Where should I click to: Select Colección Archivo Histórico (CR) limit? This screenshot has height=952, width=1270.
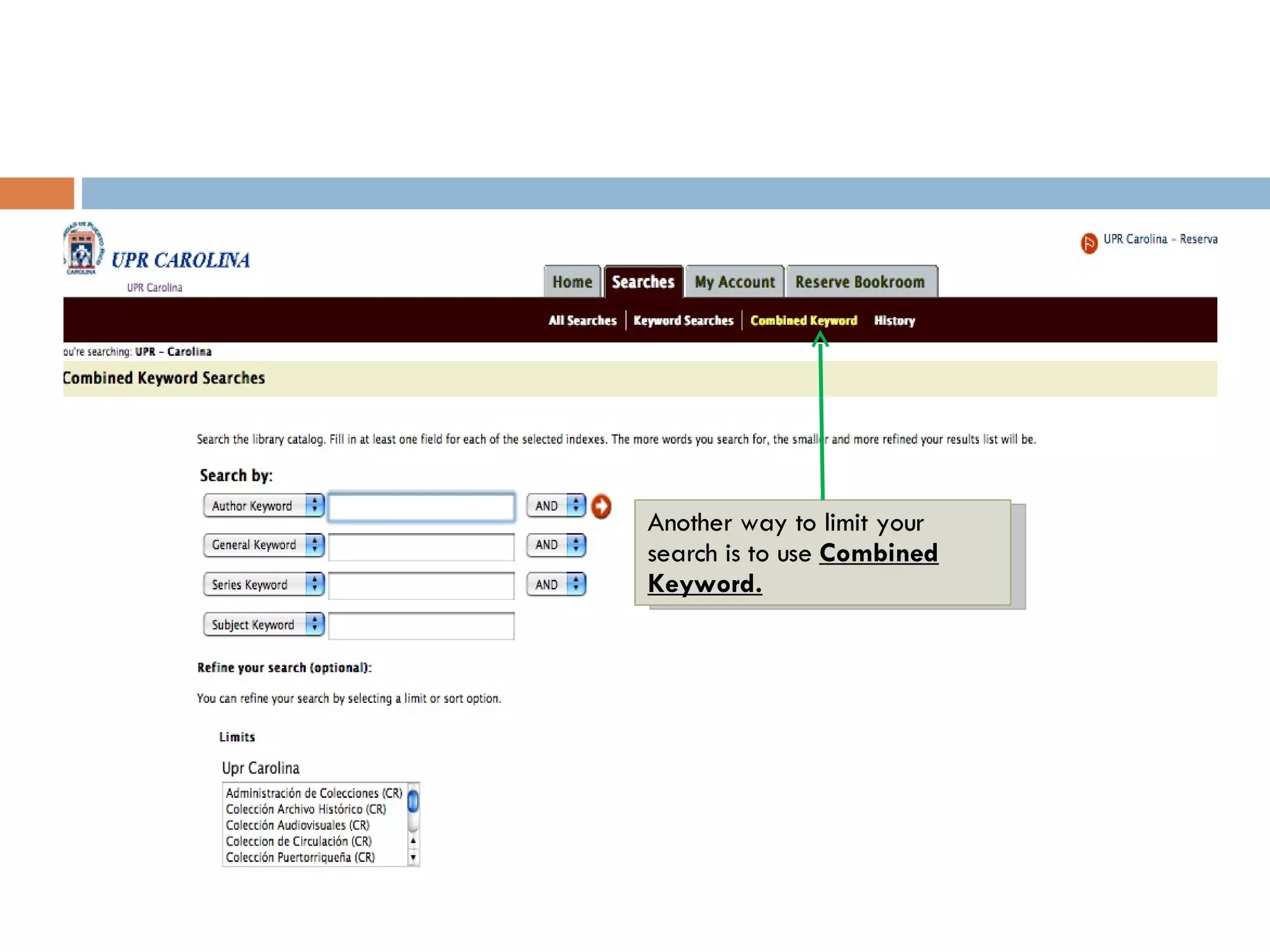click(x=306, y=809)
